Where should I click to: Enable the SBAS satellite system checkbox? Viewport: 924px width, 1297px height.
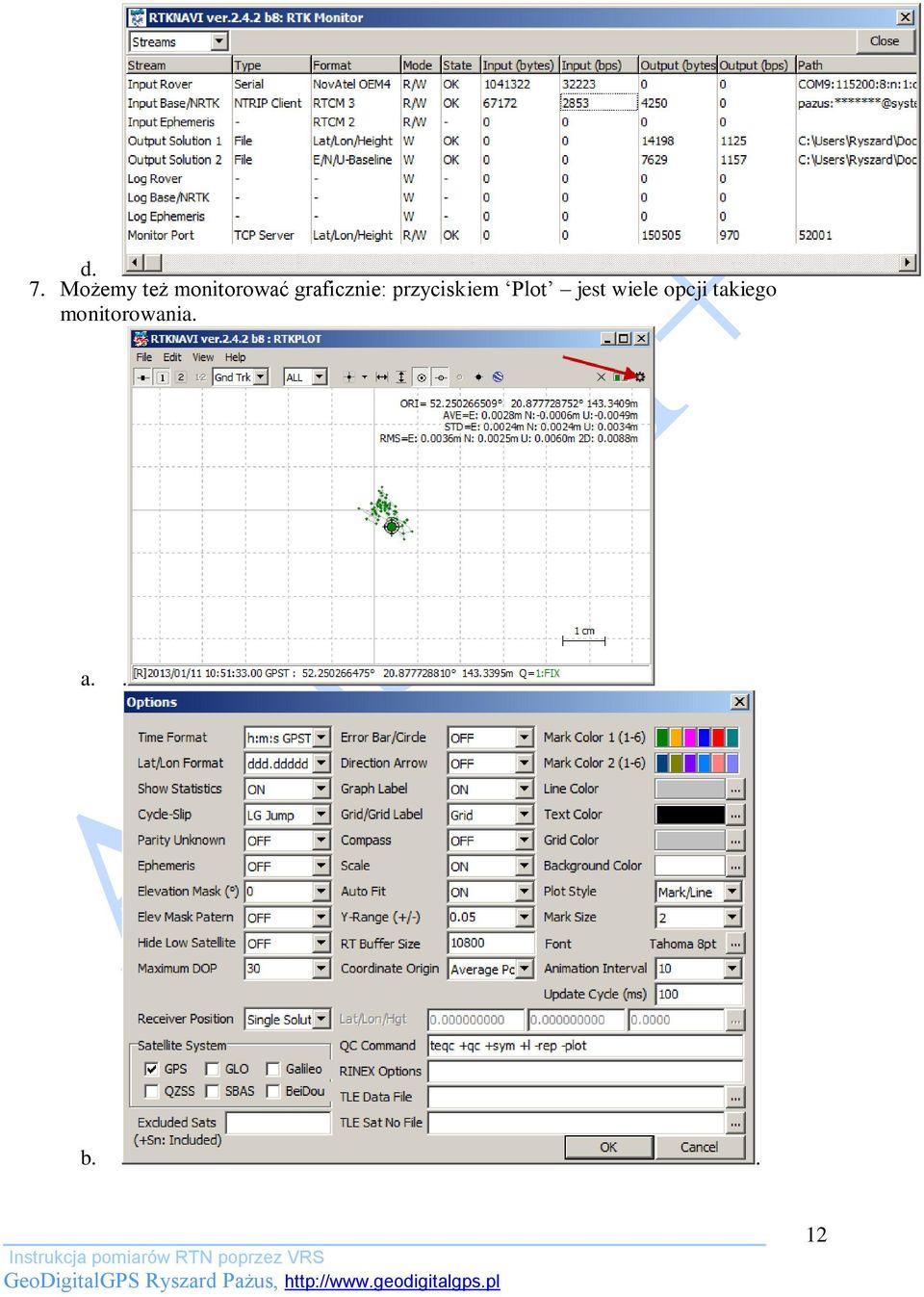coord(212,1091)
